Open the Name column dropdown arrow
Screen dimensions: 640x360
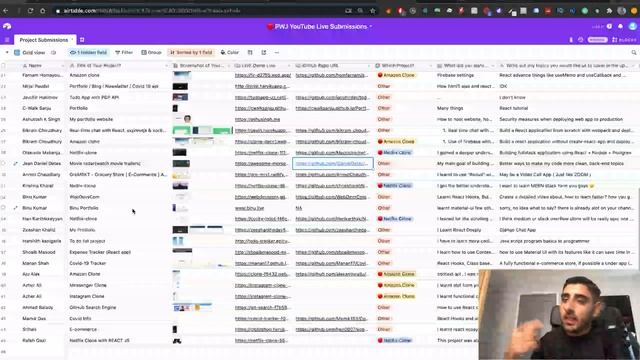[63, 65]
